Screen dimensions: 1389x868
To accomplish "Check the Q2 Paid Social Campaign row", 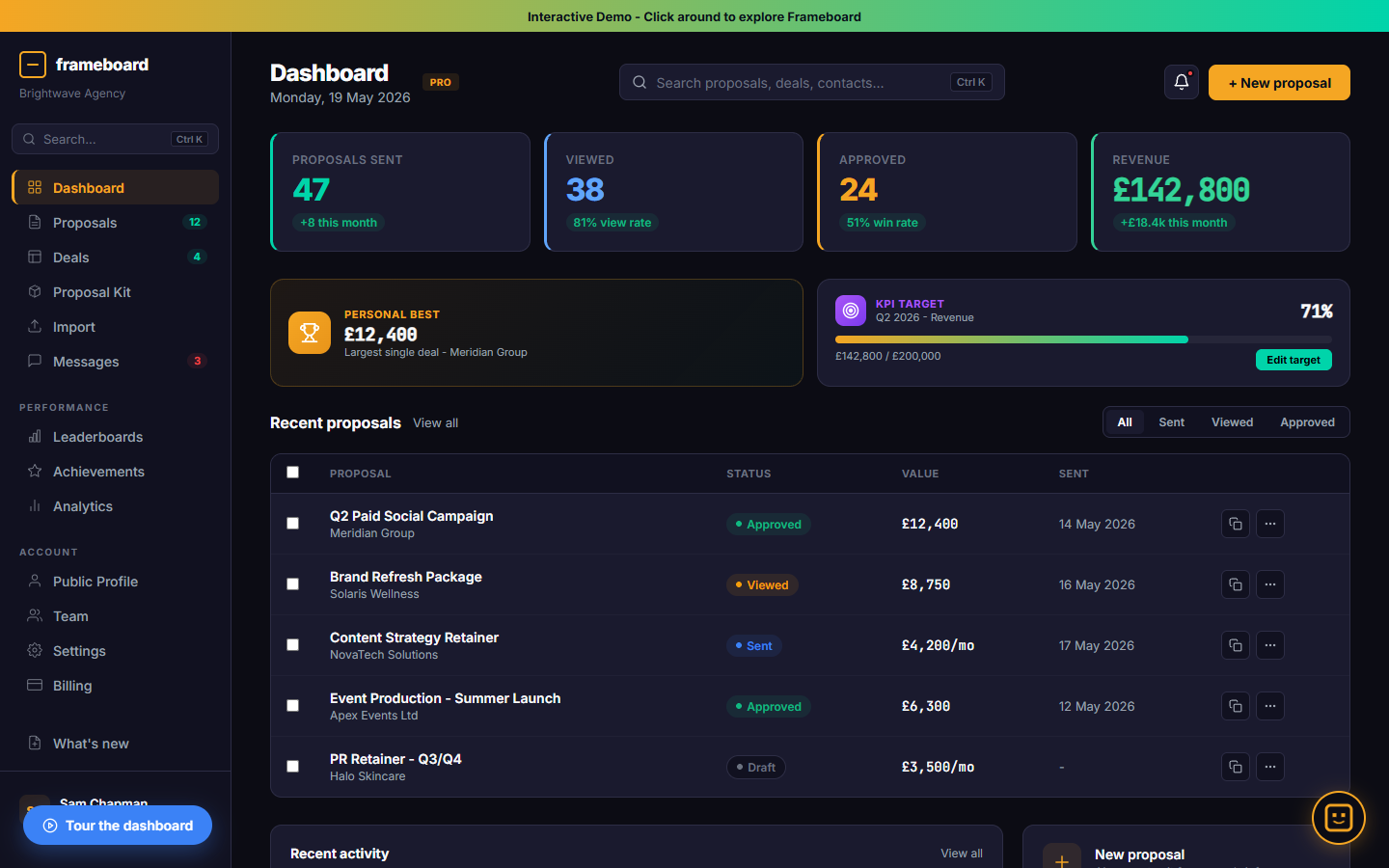I will pyautogui.click(x=293, y=524).
